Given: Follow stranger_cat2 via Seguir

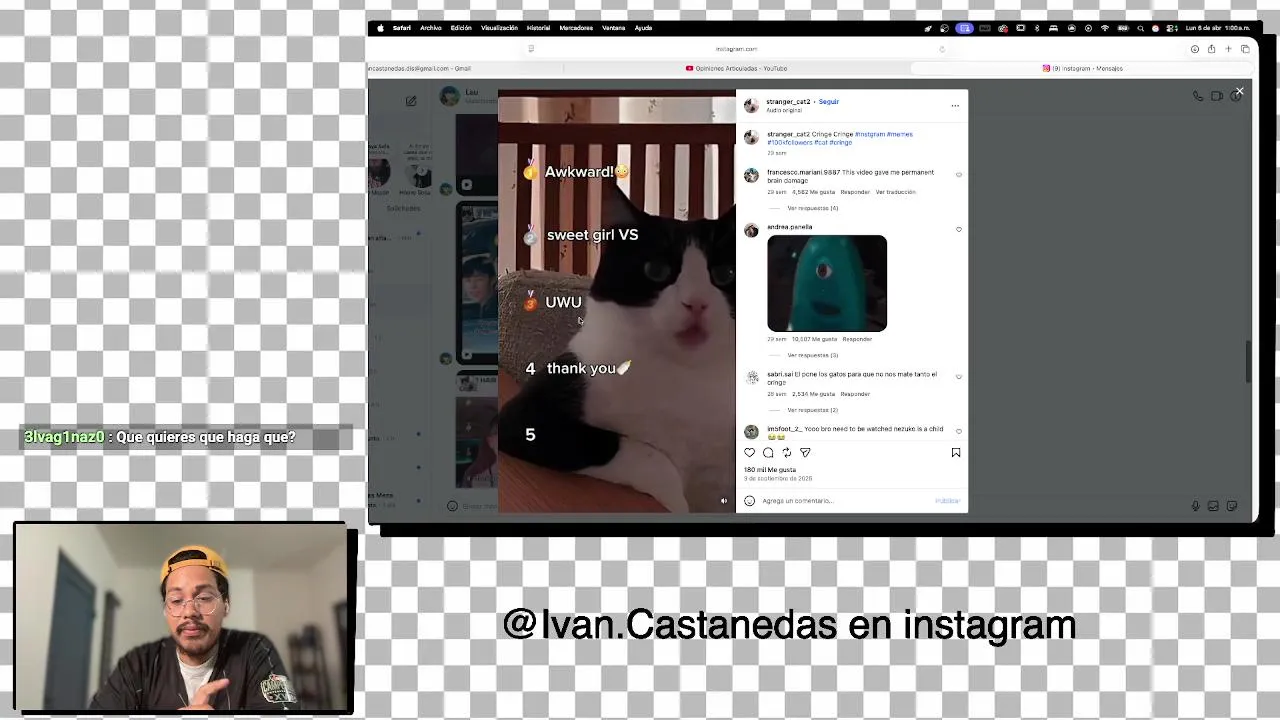Looking at the screenshot, I should [829, 102].
